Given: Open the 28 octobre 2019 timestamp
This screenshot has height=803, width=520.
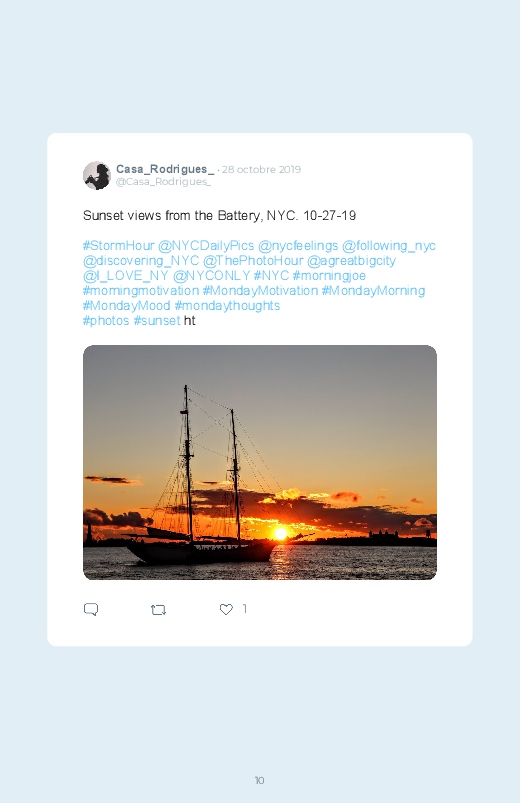Looking at the screenshot, I should tap(261, 170).
